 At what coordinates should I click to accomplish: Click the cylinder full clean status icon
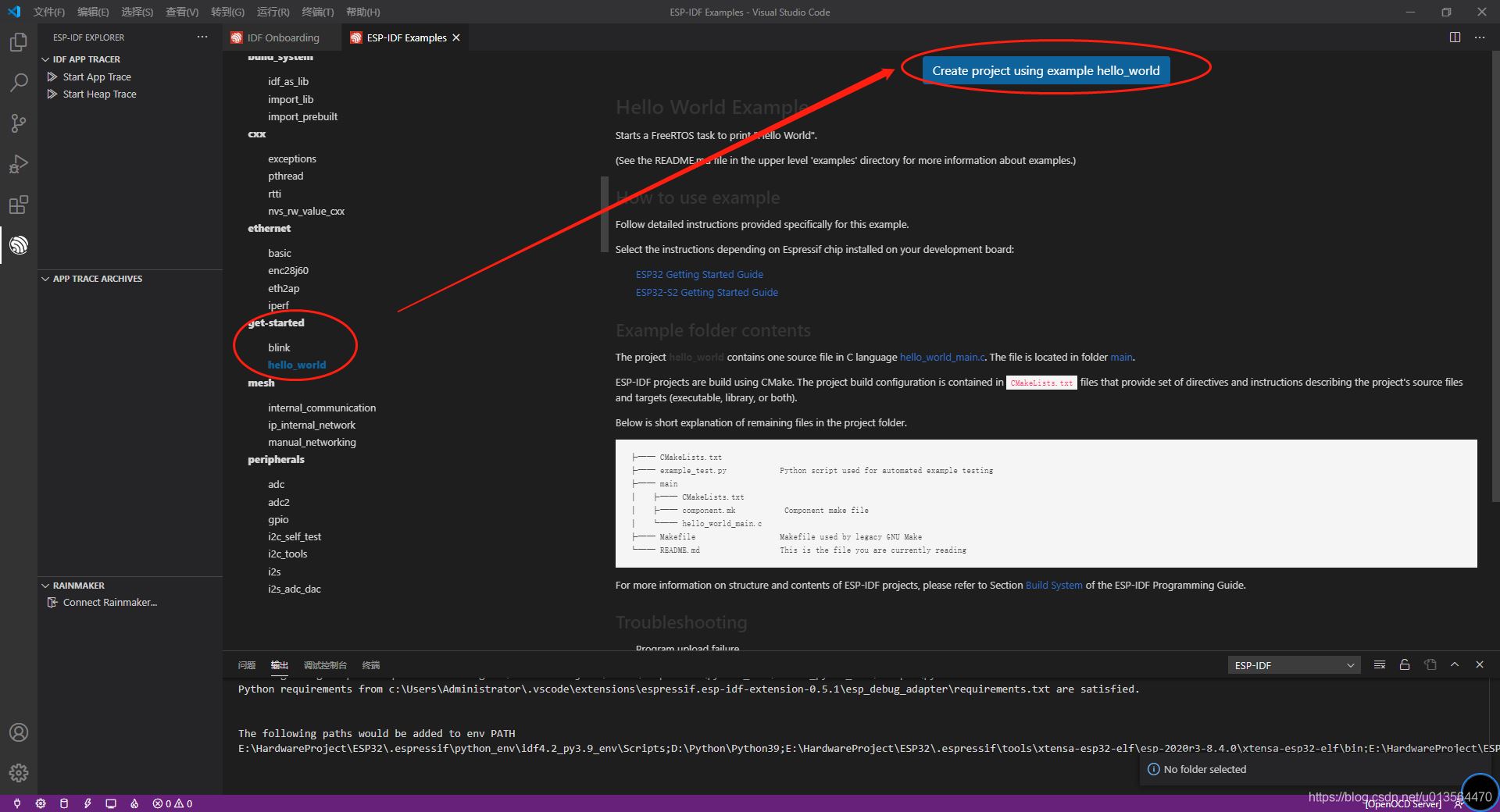tap(64, 803)
